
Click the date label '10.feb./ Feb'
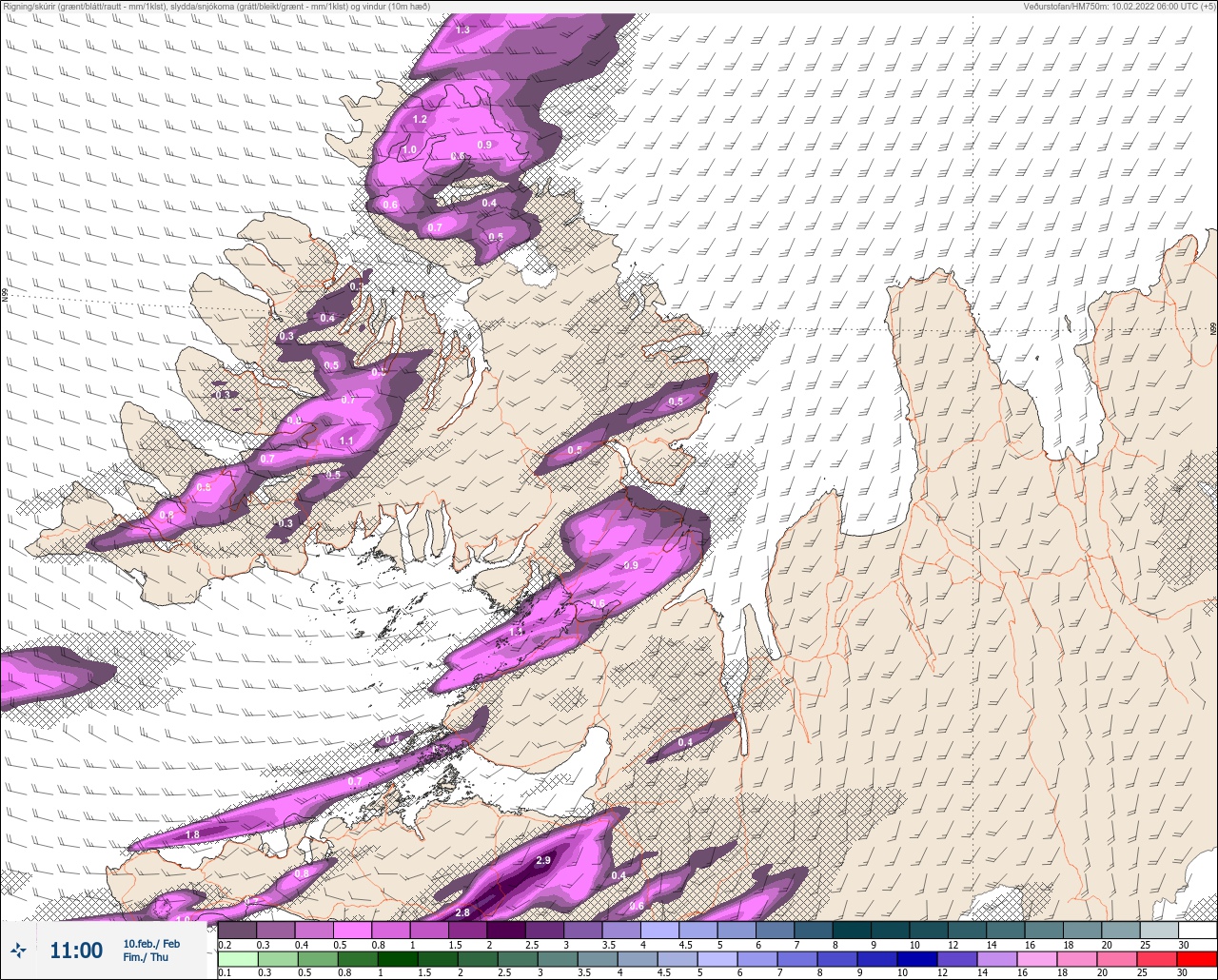(151, 943)
